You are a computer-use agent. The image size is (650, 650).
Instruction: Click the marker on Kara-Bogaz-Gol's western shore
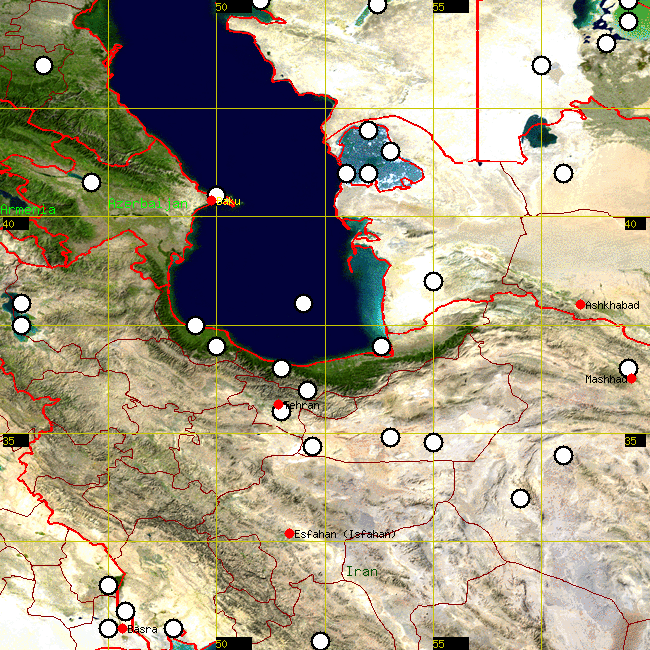coord(347,173)
